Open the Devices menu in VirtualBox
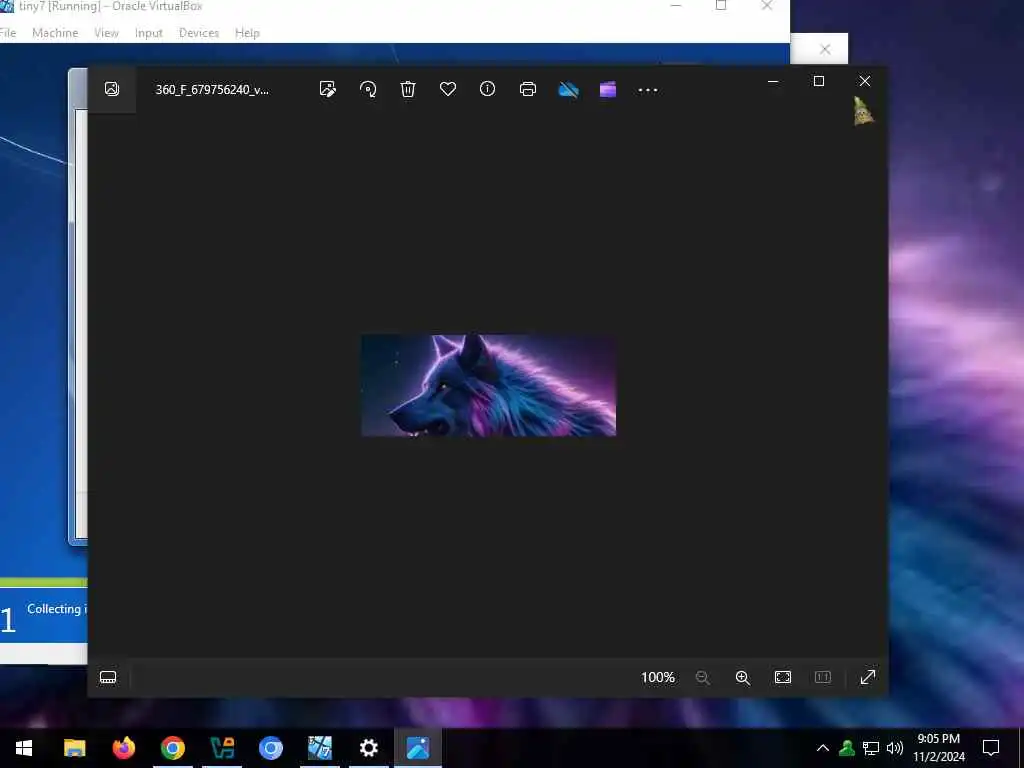The height and width of the screenshot is (768, 1024). 199,33
